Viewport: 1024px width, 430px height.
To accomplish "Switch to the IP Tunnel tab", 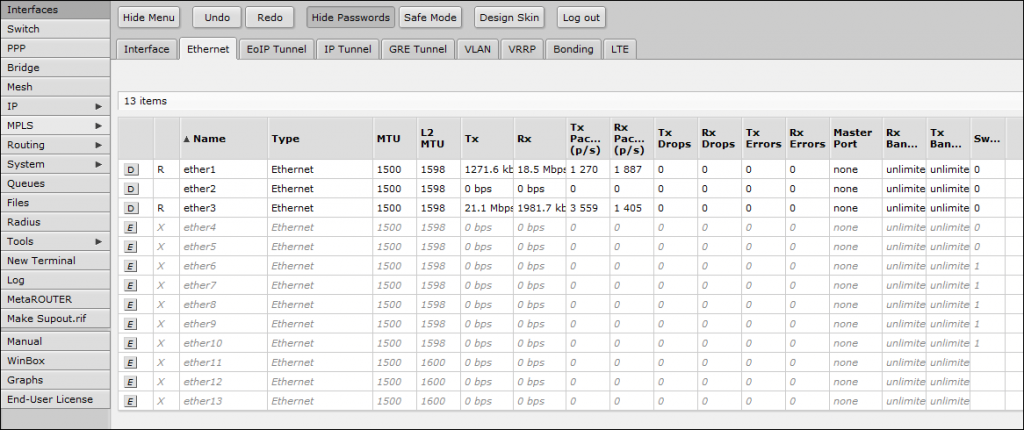I will tap(348, 49).
